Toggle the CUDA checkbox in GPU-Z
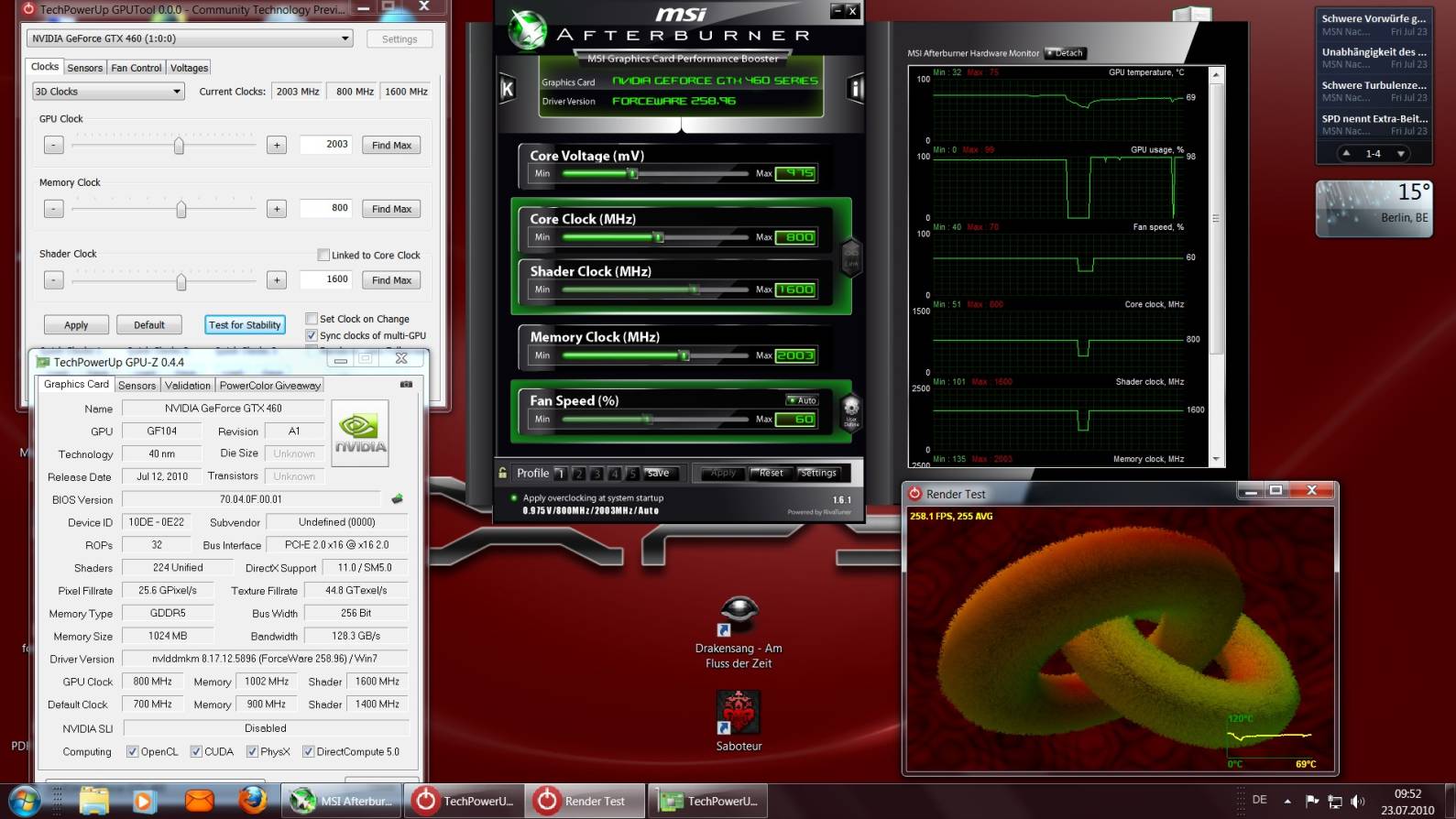1456x819 pixels. [x=196, y=751]
